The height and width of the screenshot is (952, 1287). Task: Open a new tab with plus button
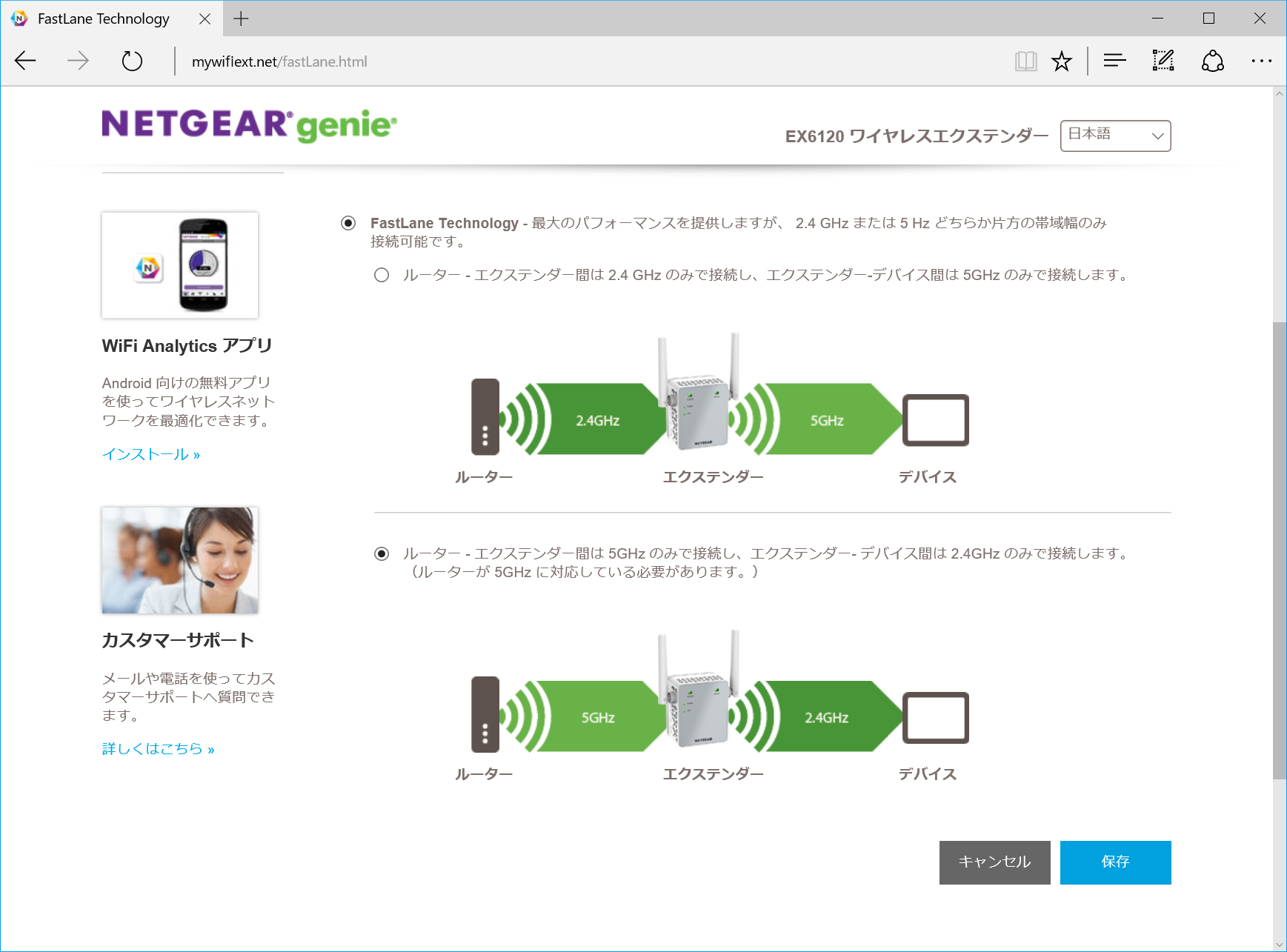(241, 19)
